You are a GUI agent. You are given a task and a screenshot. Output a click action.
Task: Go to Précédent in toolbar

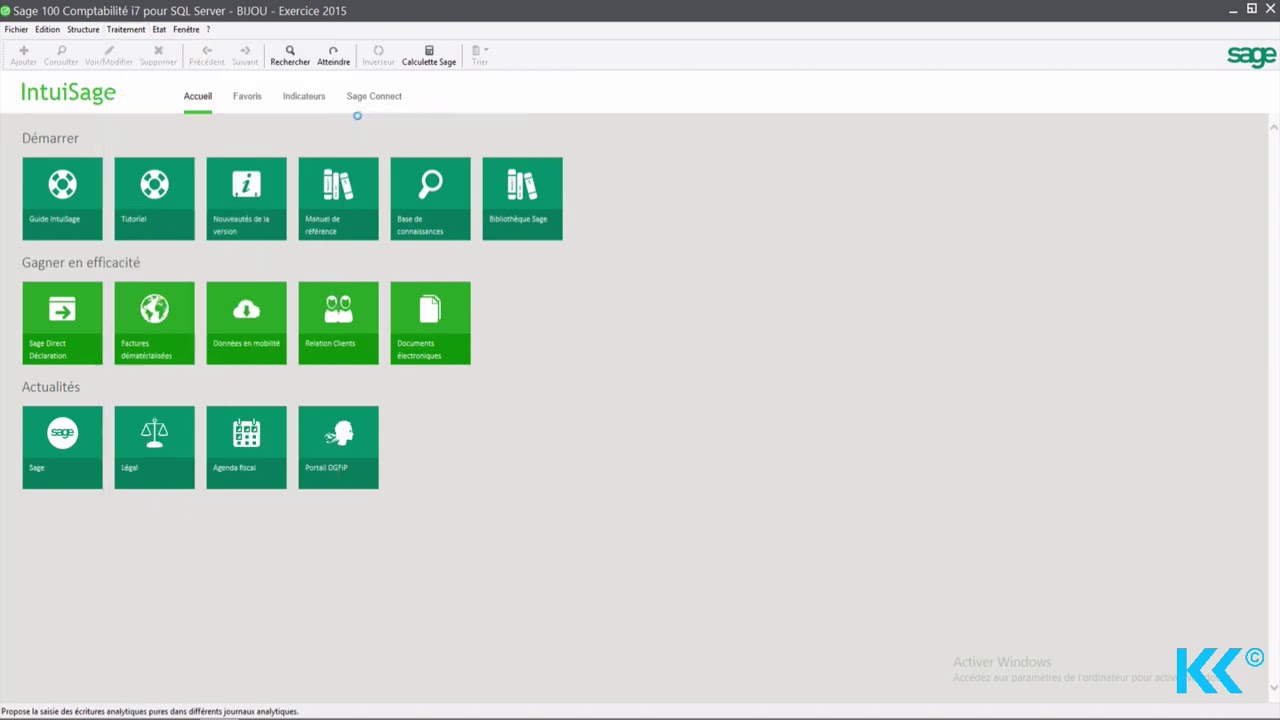click(x=207, y=55)
